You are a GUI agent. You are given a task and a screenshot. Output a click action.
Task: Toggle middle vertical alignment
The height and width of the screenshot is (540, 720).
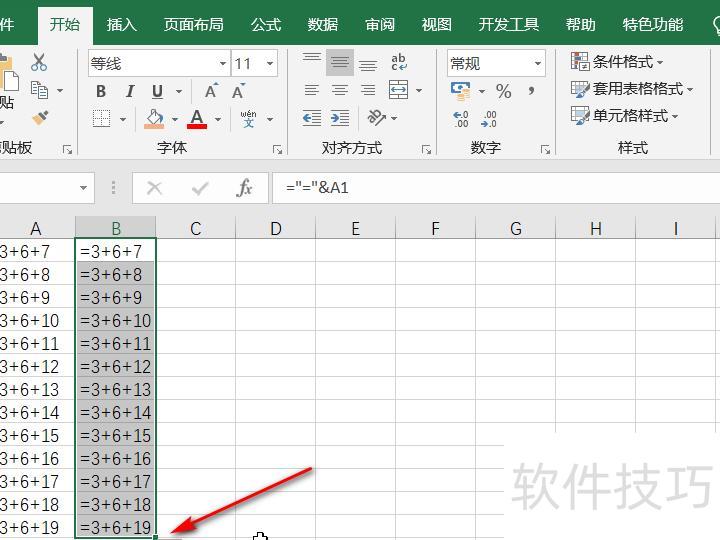[340, 62]
